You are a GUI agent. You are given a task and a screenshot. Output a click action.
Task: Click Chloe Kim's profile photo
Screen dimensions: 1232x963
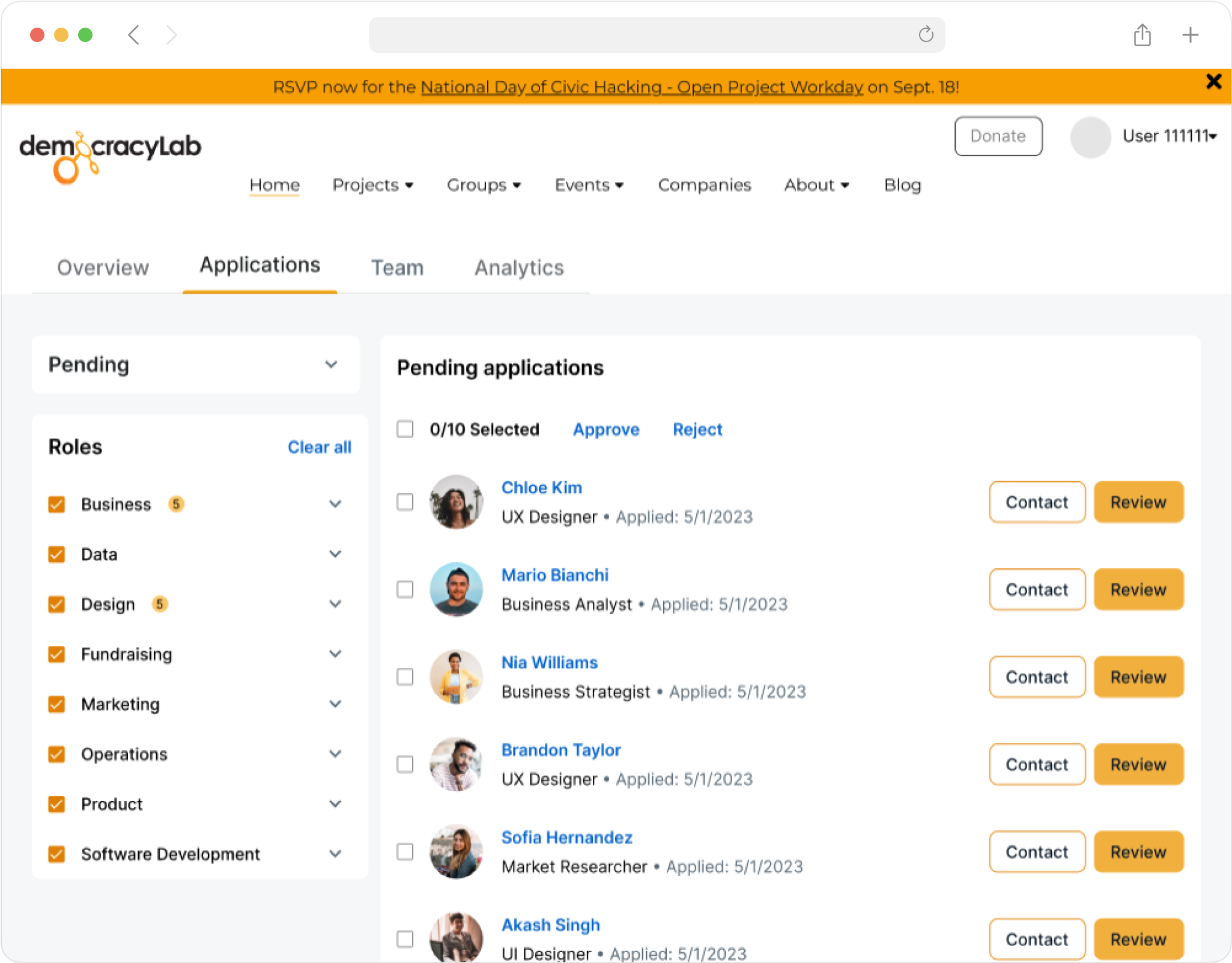point(456,502)
